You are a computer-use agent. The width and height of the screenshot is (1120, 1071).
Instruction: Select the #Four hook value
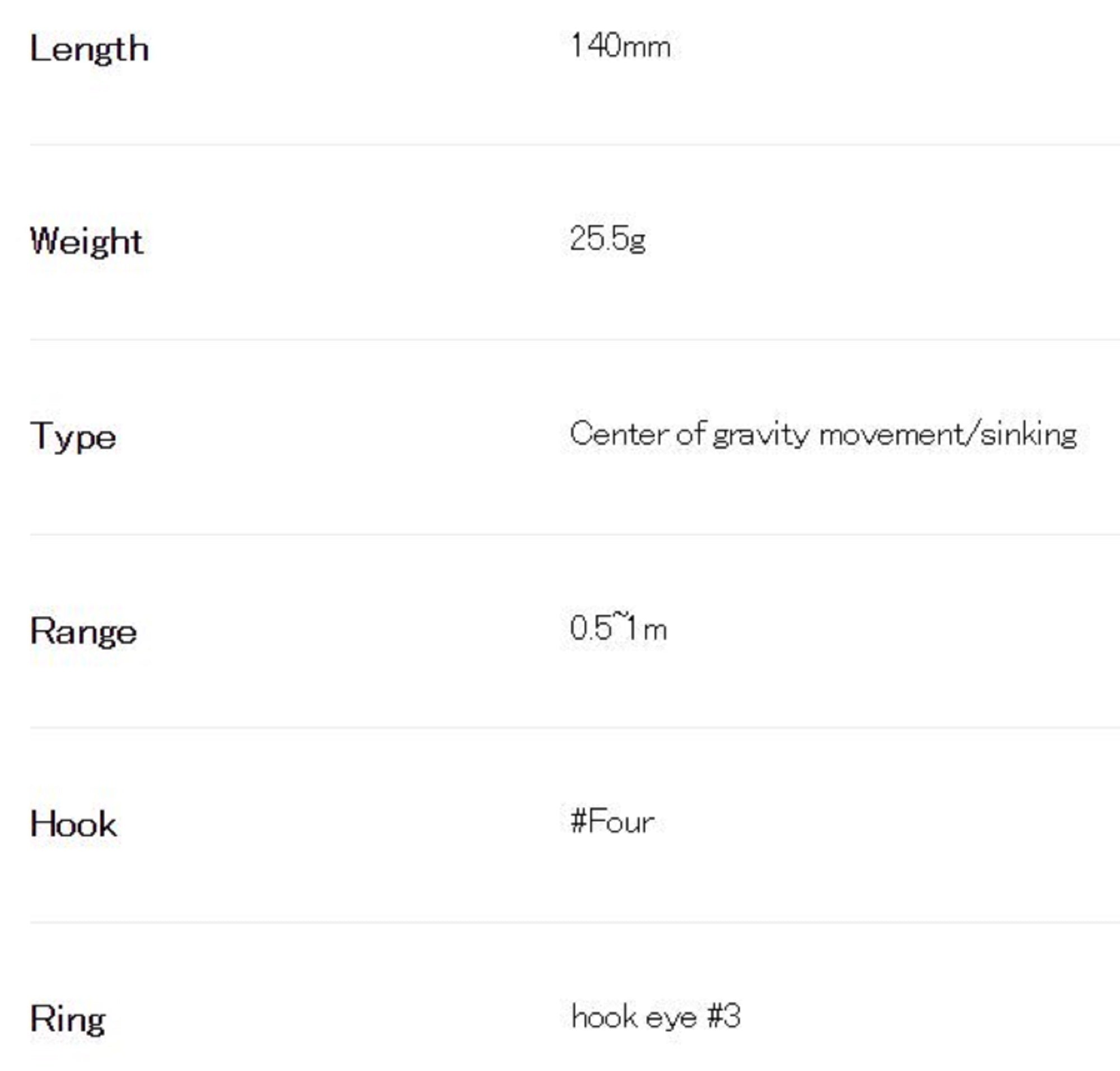pos(612,822)
